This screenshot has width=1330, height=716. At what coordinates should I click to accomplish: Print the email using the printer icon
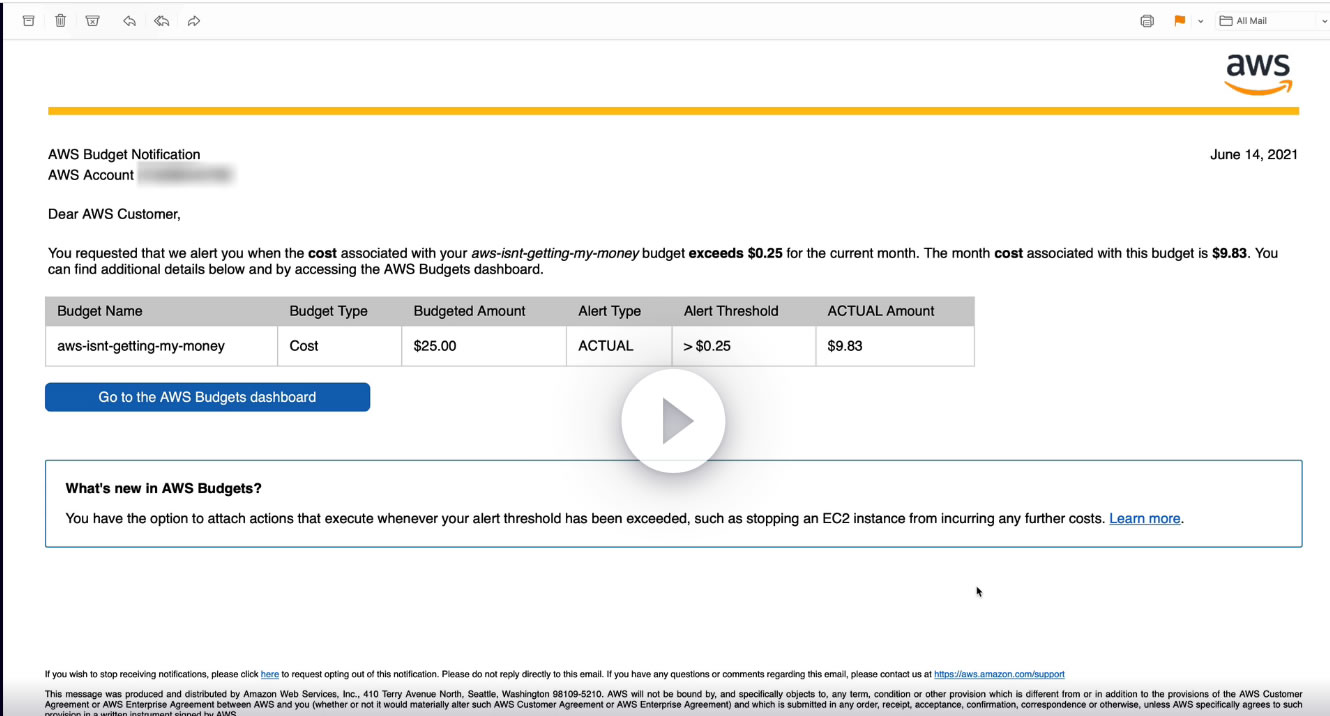tap(1147, 21)
